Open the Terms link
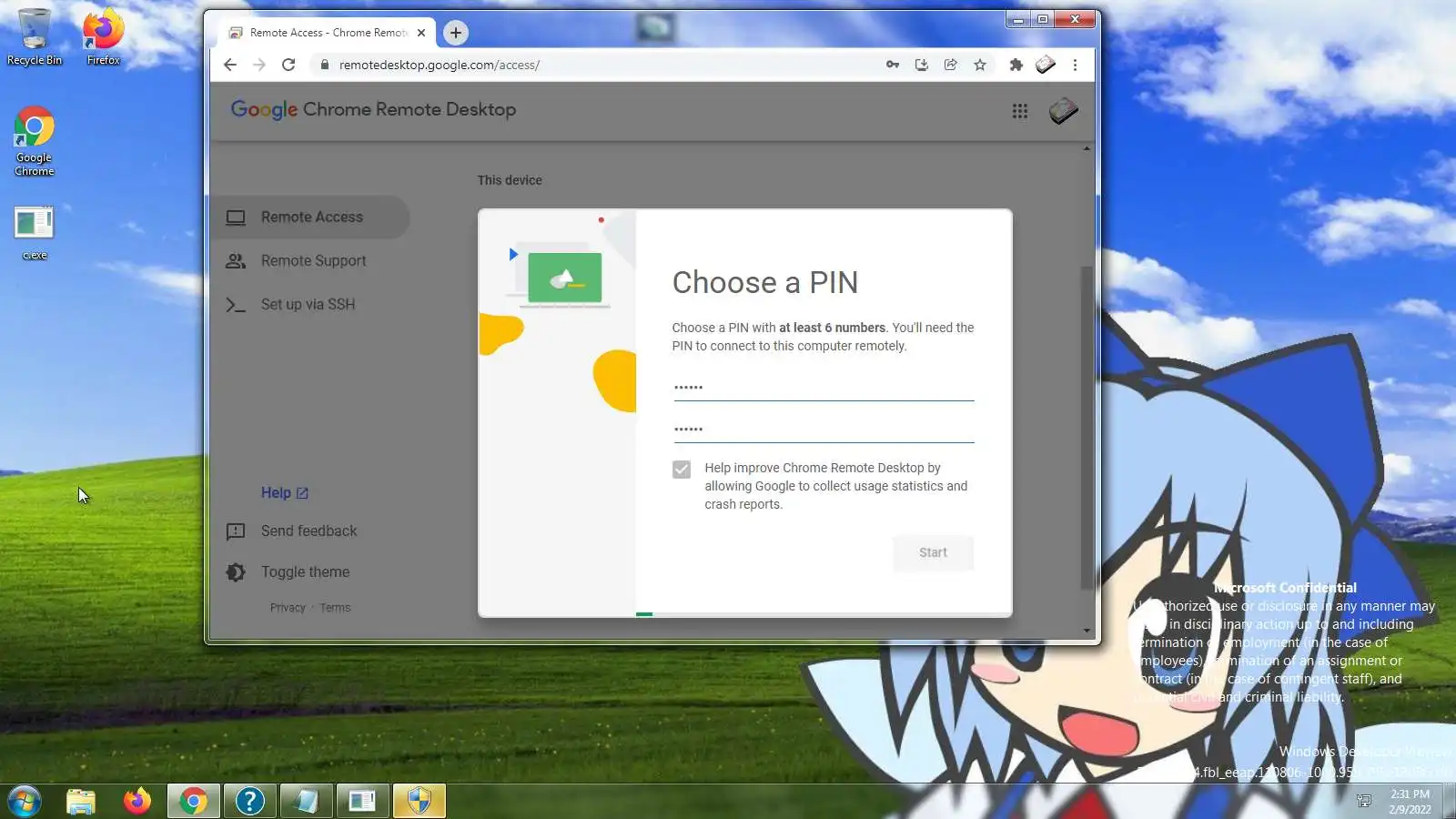This screenshot has width=1456, height=819. (x=335, y=608)
